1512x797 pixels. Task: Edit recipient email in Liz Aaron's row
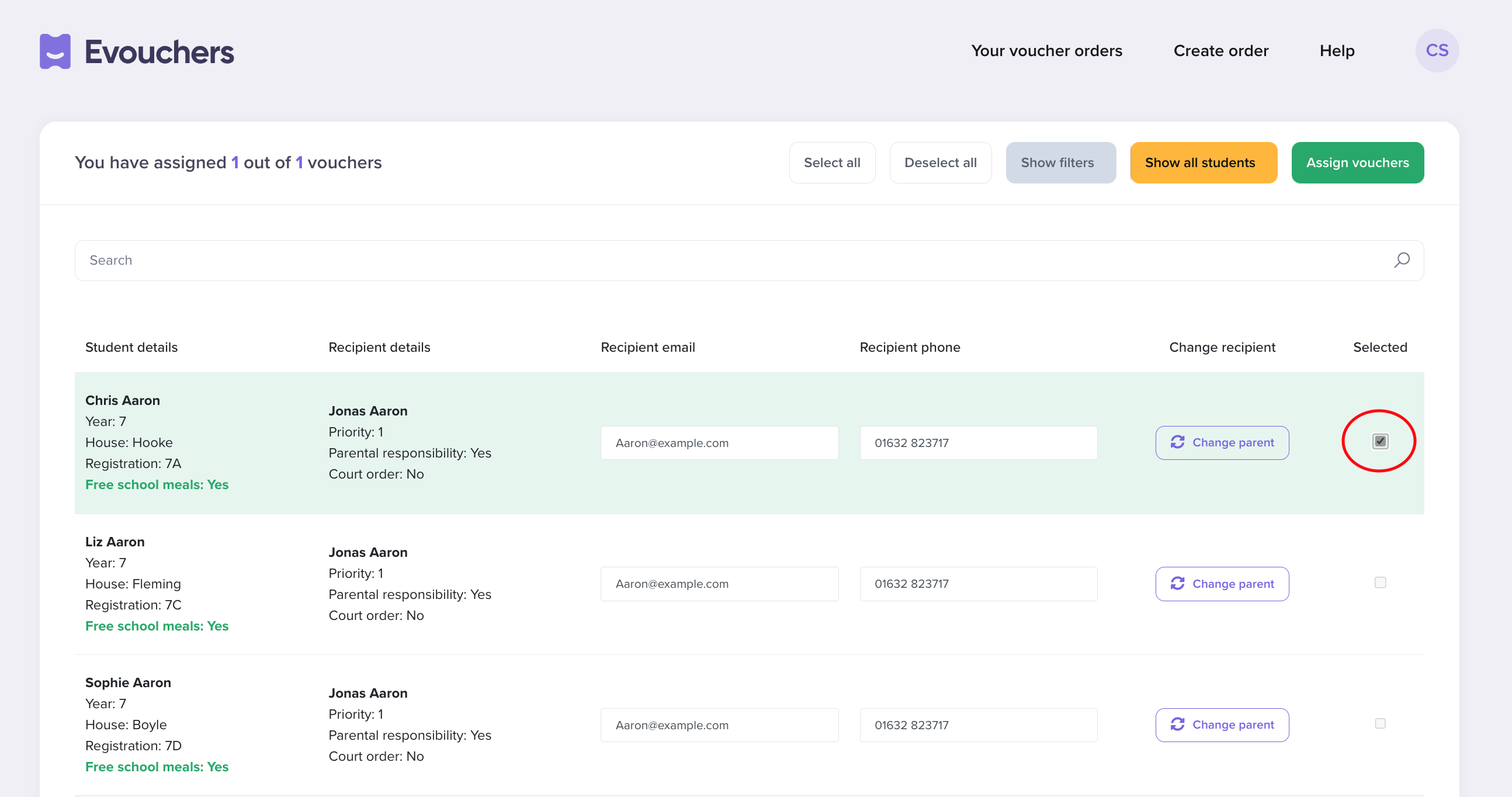point(719,584)
